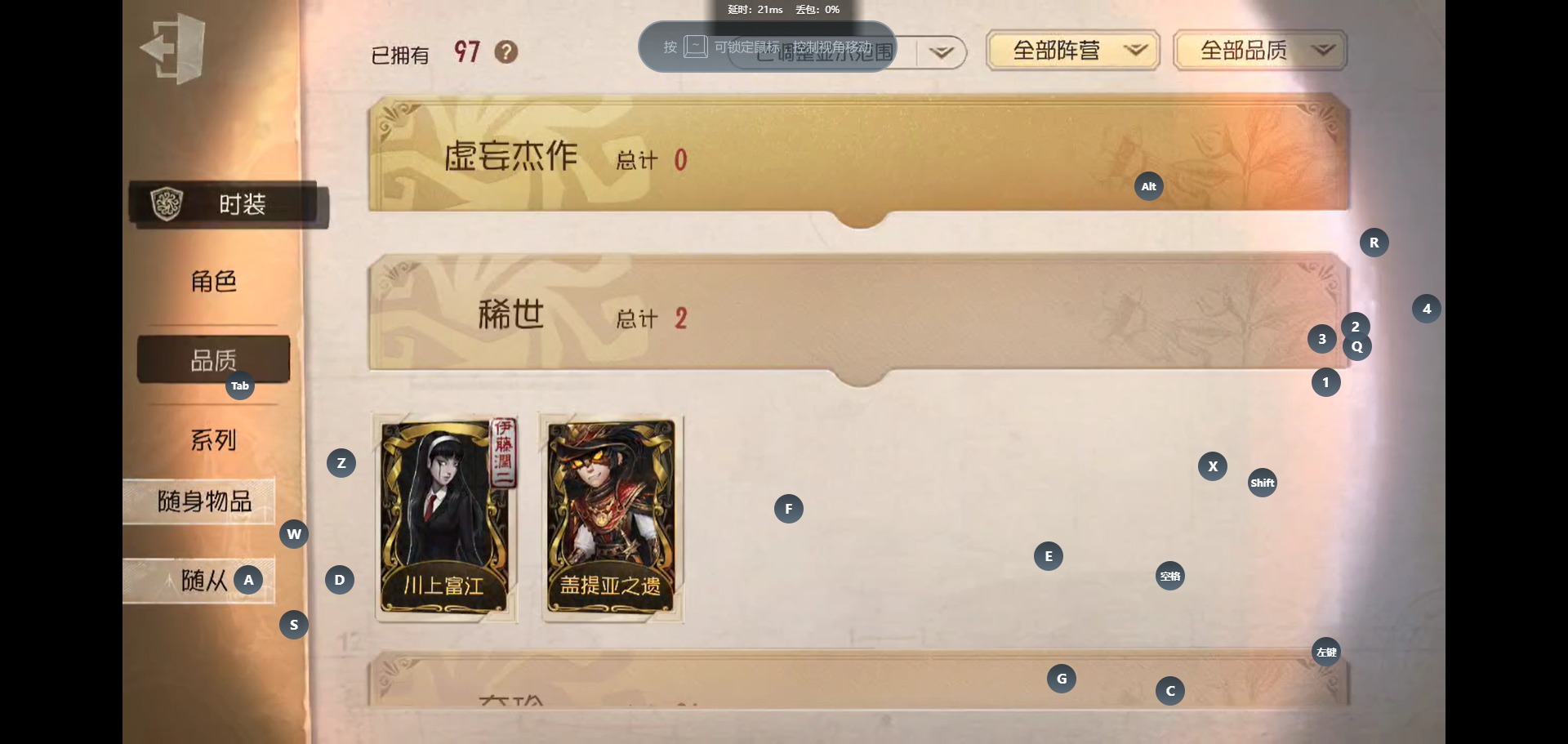Click the Tab key overlay badge
The width and height of the screenshot is (1568, 744).
pyautogui.click(x=239, y=385)
